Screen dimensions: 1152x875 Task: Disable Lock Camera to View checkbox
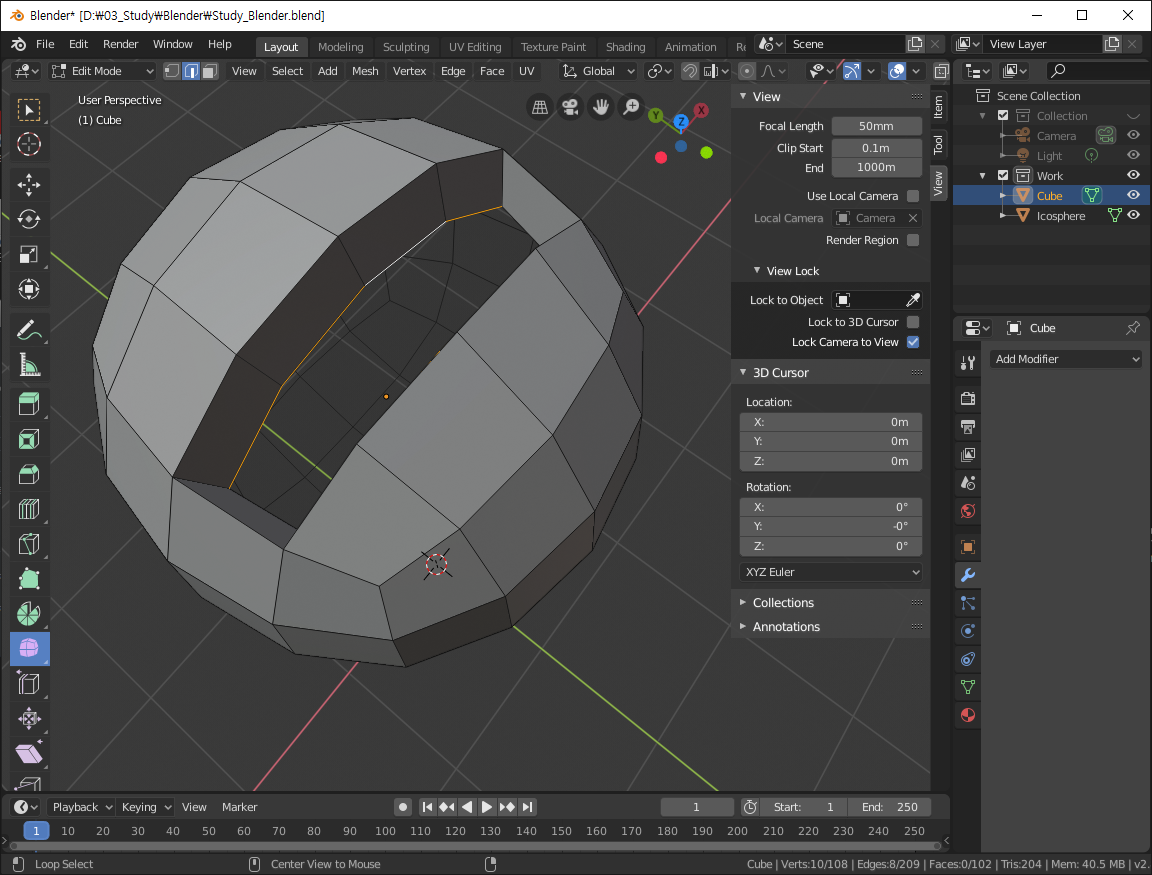click(x=913, y=342)
